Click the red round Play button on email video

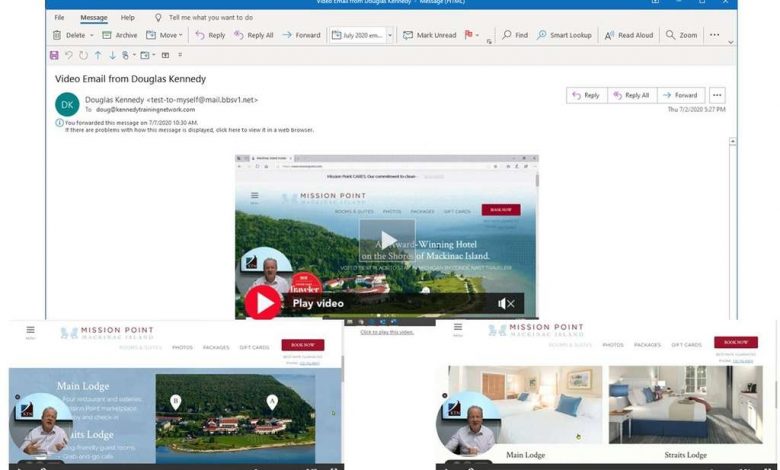(263, 302)
